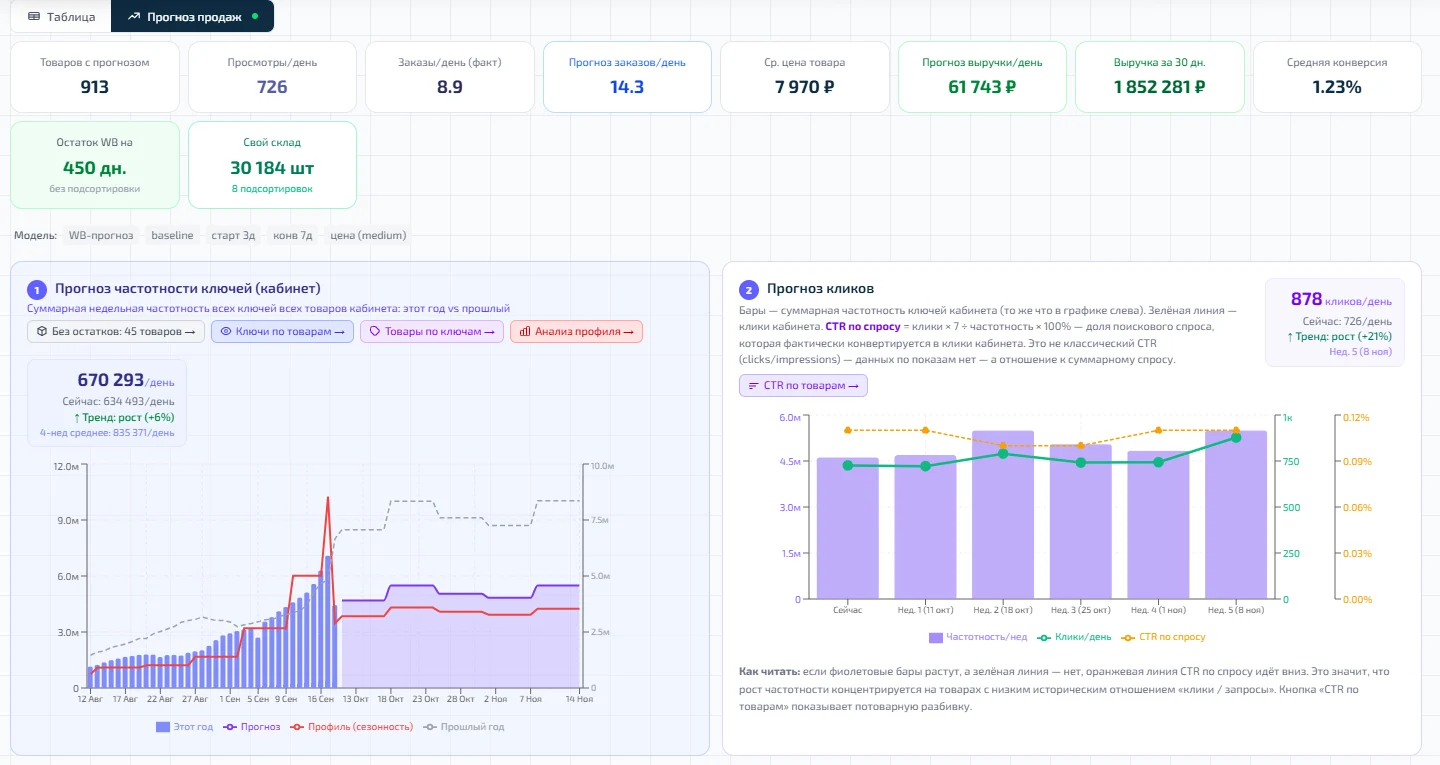Open Товары по ключам view
The width and height of the screenshot is (1440, 765).
(431, 331)
